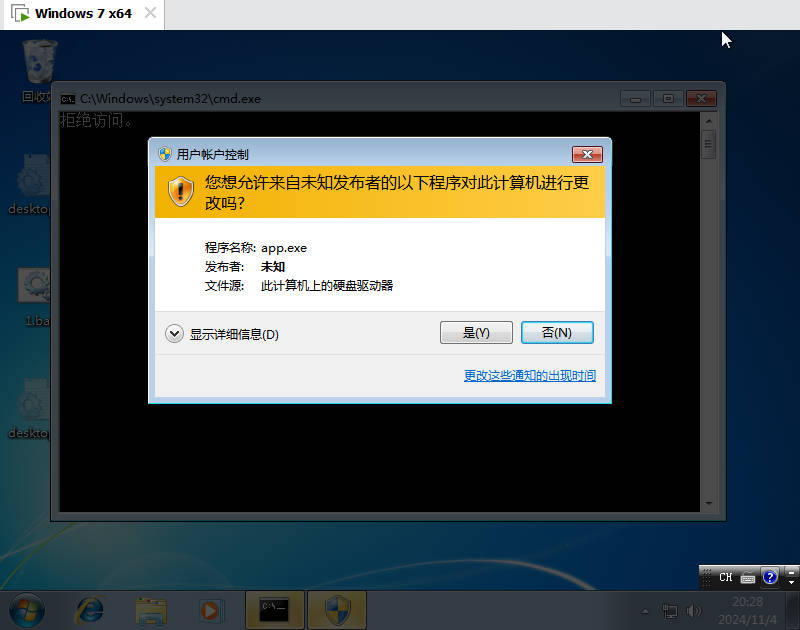Click the UAC shield icon in dialog title
Viewport: 800px width, 630px height.
pos(164,154)
